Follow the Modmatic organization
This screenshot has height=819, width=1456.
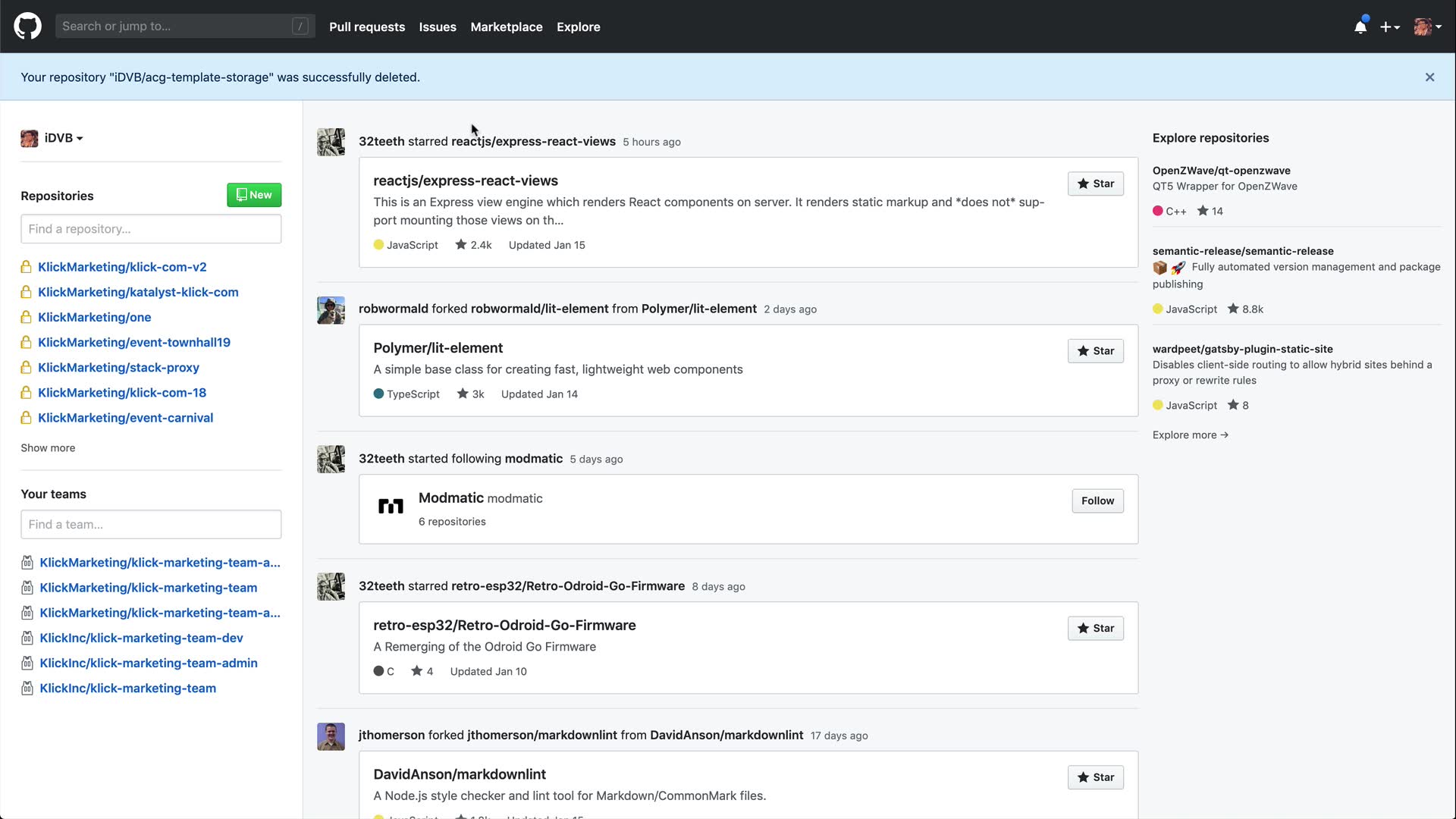coord(1097,500)
